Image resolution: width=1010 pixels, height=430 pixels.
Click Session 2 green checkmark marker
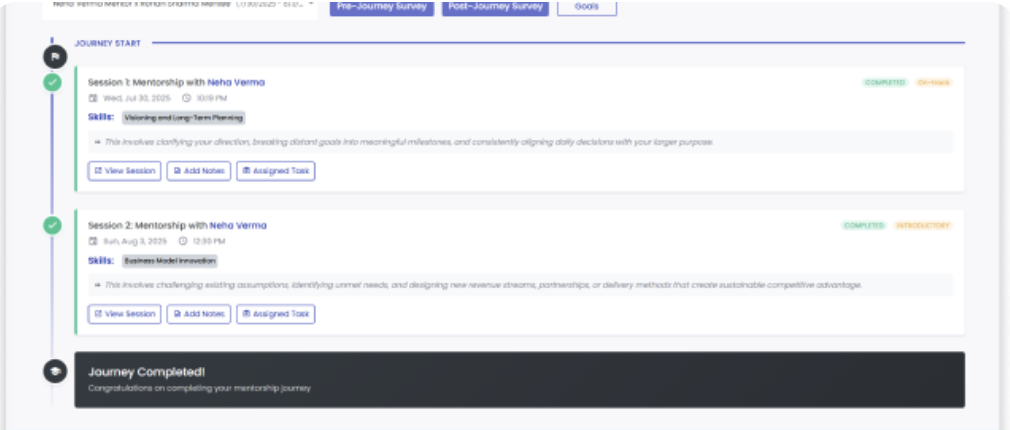(x=52, y=225)
